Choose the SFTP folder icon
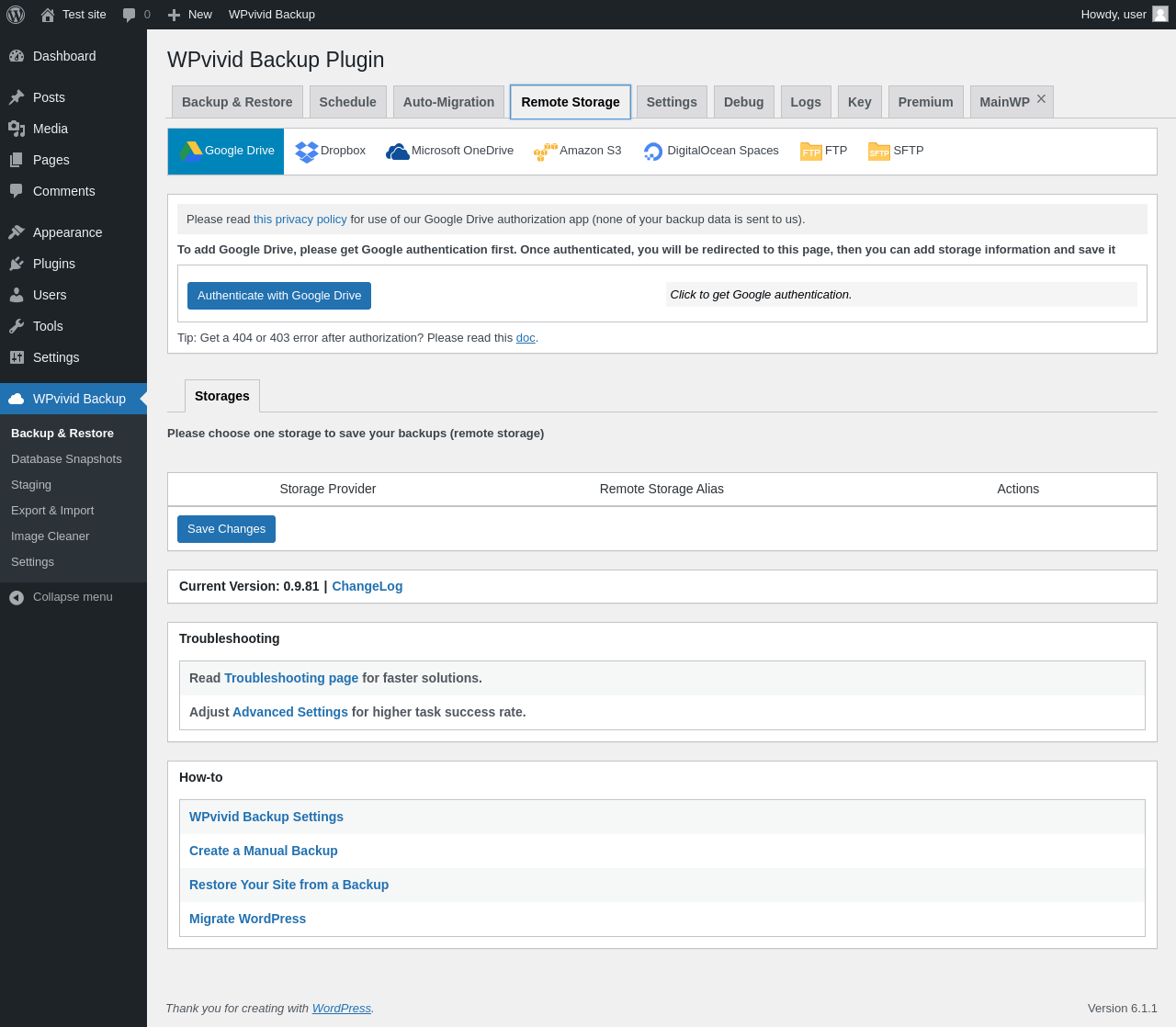The image size is (1176, 1027). coord(878,152)
